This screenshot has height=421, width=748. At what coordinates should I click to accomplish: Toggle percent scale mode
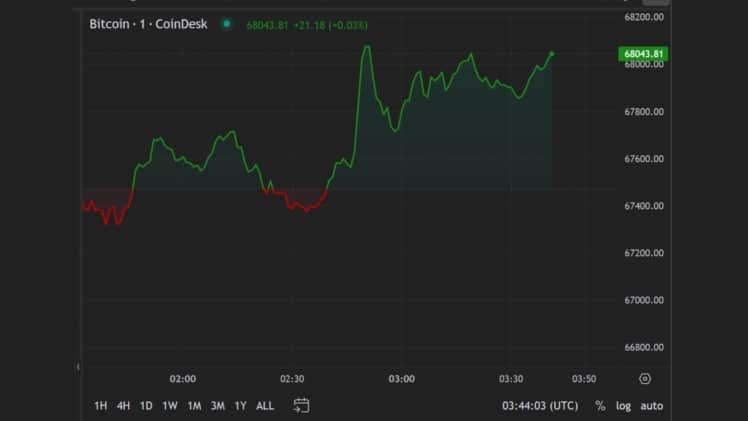(600, 406)
